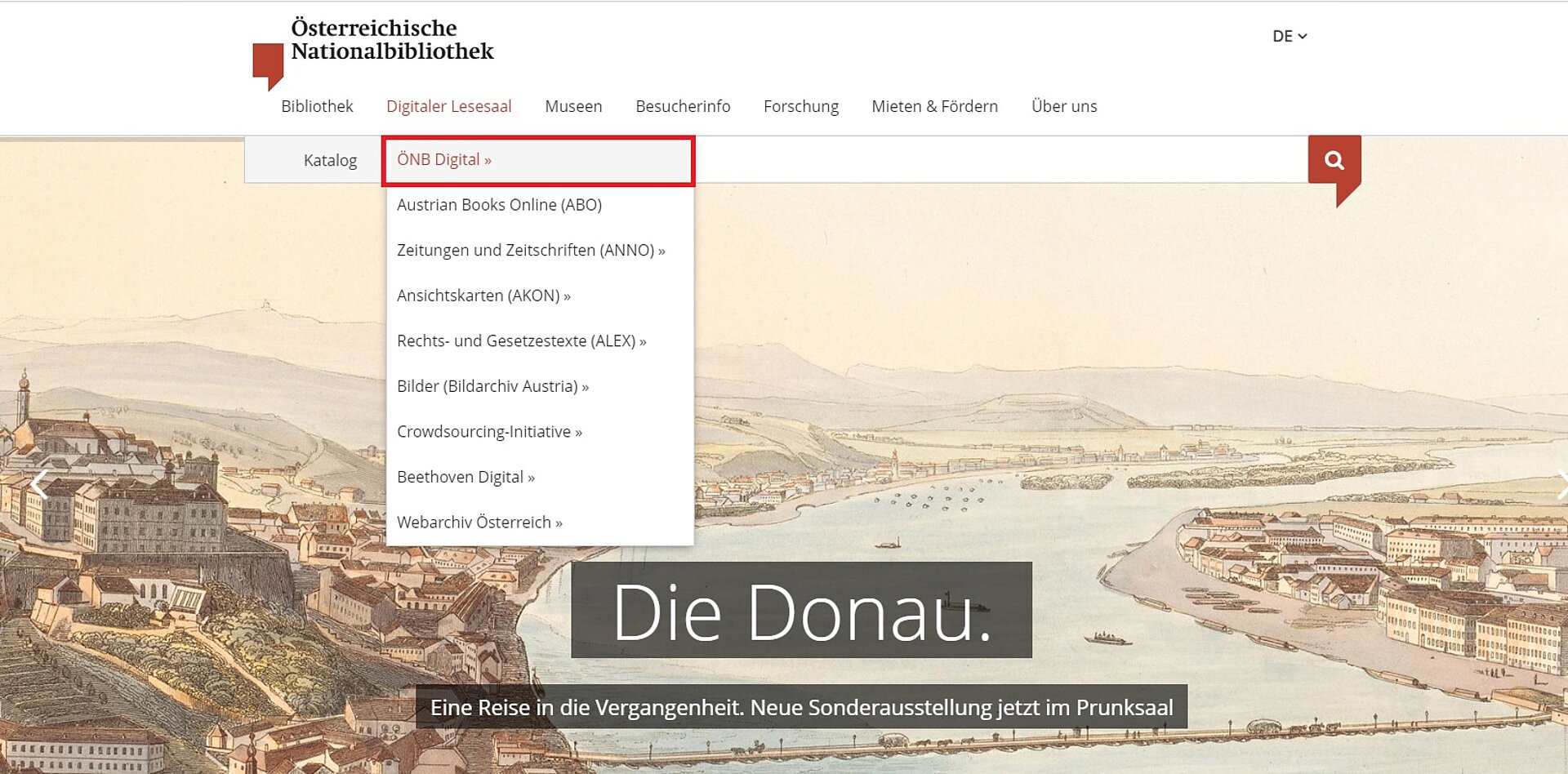This screenshot has height=774, width=1568.
Task: Click into the search input field
Action: click(1000, 160)
